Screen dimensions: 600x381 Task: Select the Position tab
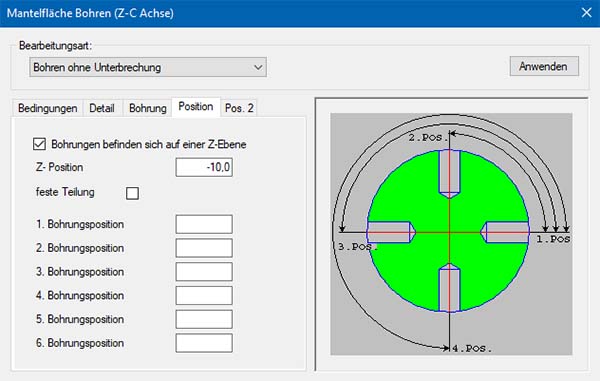tap(196, 107)
